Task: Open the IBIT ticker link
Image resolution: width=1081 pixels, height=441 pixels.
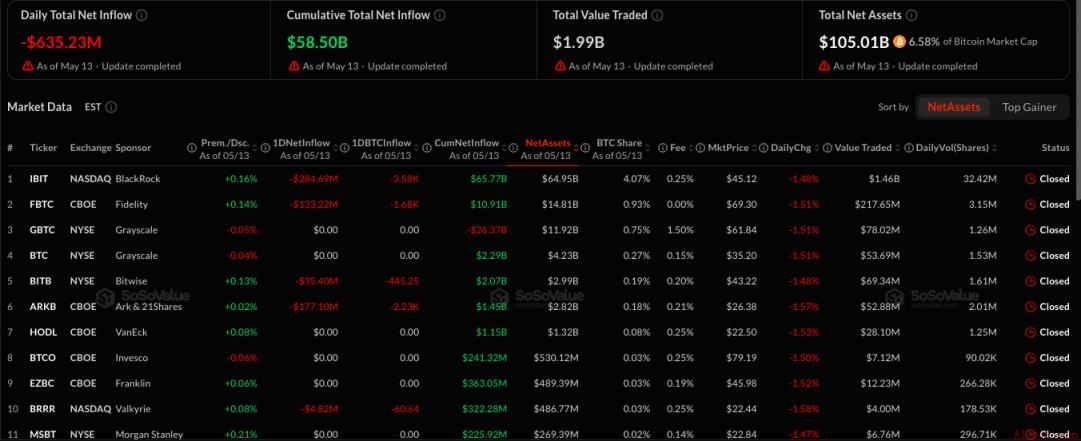Action: (39, 178)
